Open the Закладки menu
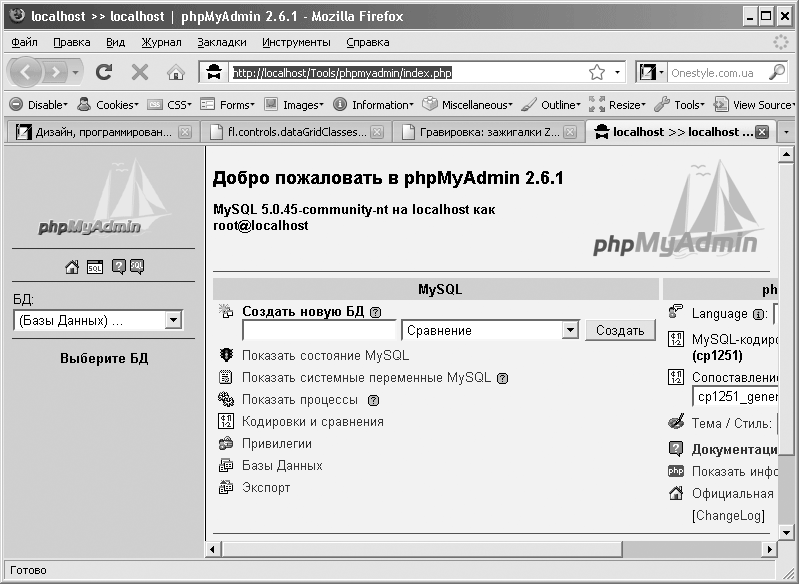Image resolution: width=799 pixels, height=584 pixels. click(x=222, y=42)
